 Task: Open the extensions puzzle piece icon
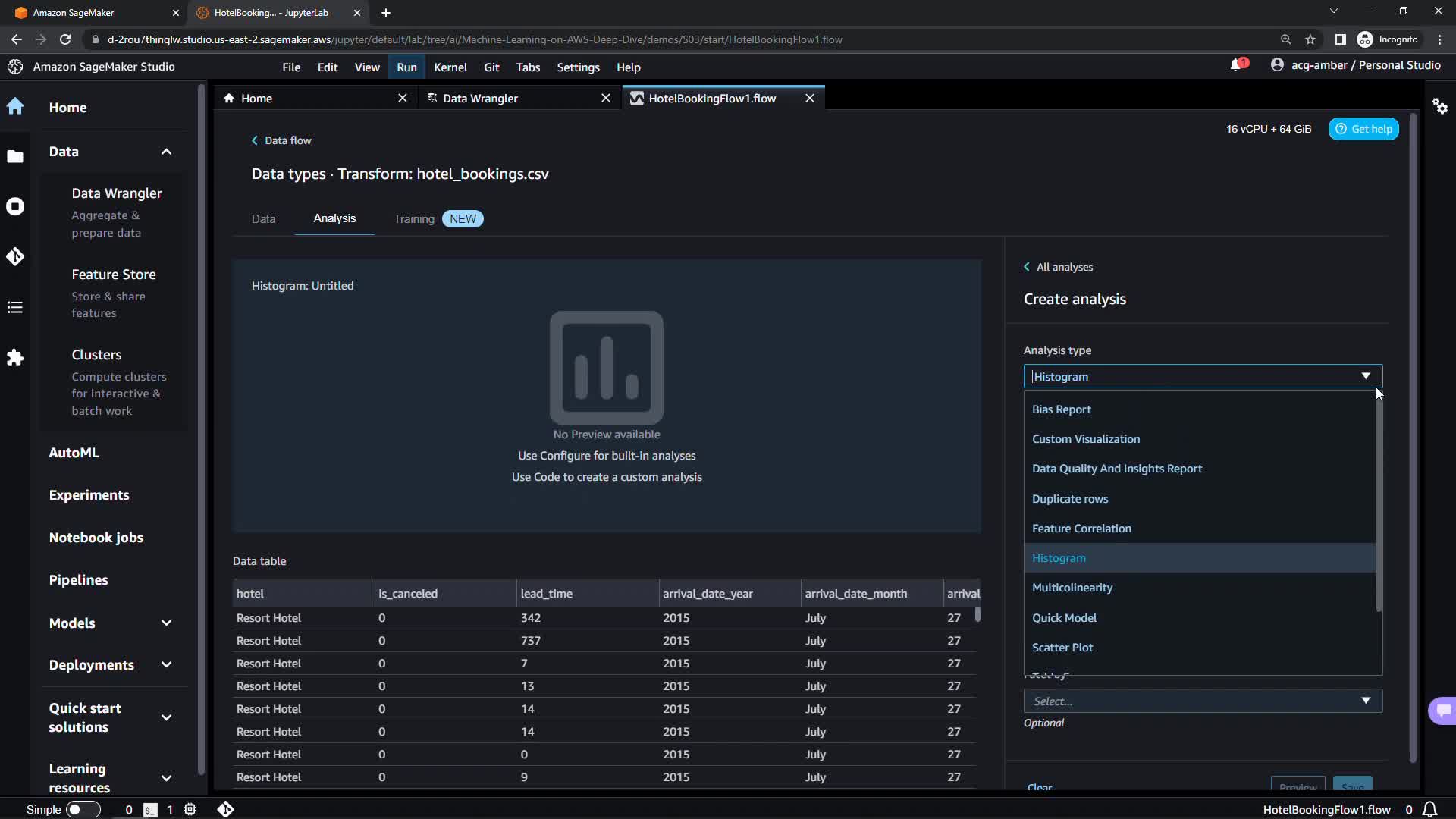(x=15, y=357)
